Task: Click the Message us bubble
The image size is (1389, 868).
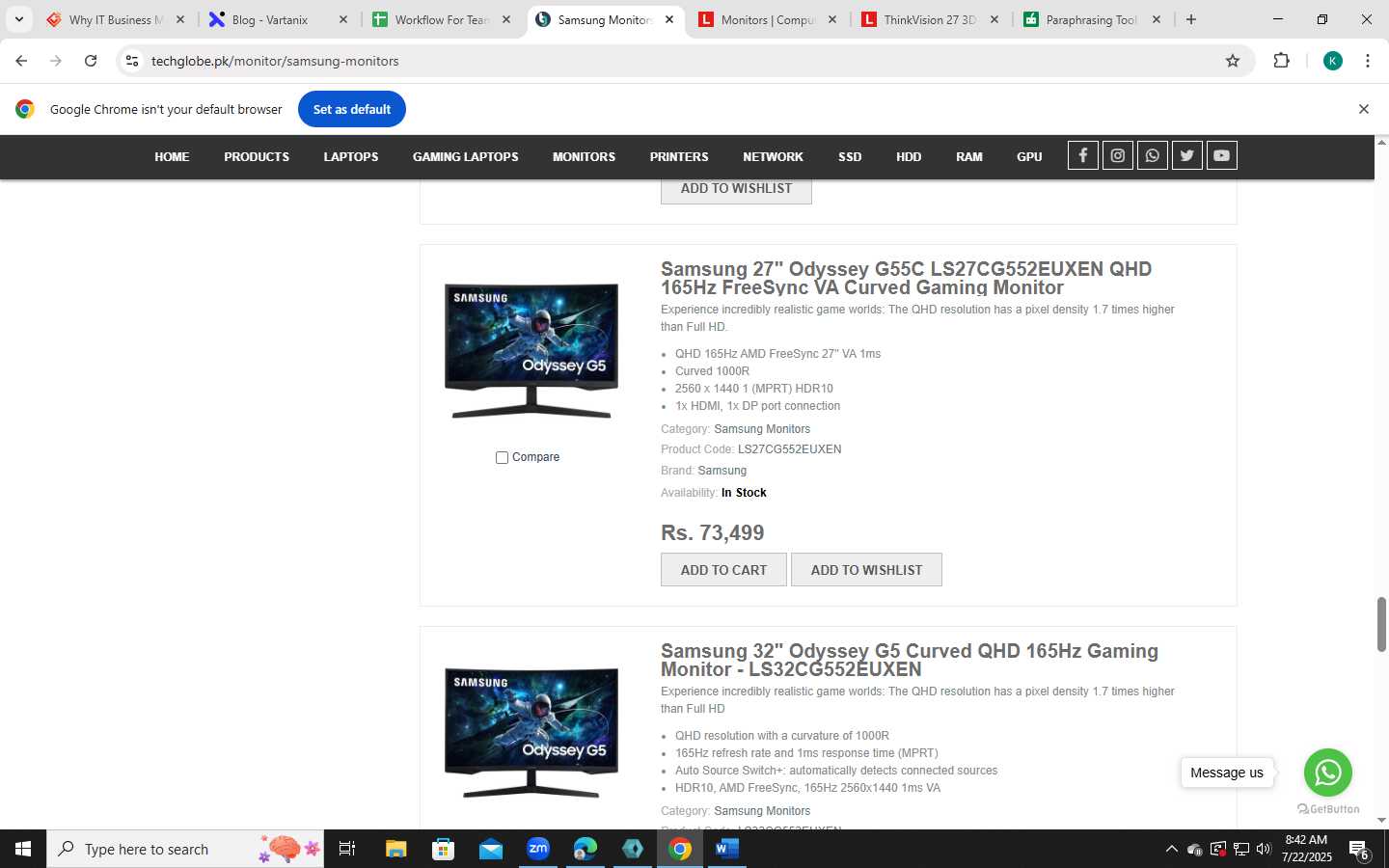Action: tap(1227, 773)
